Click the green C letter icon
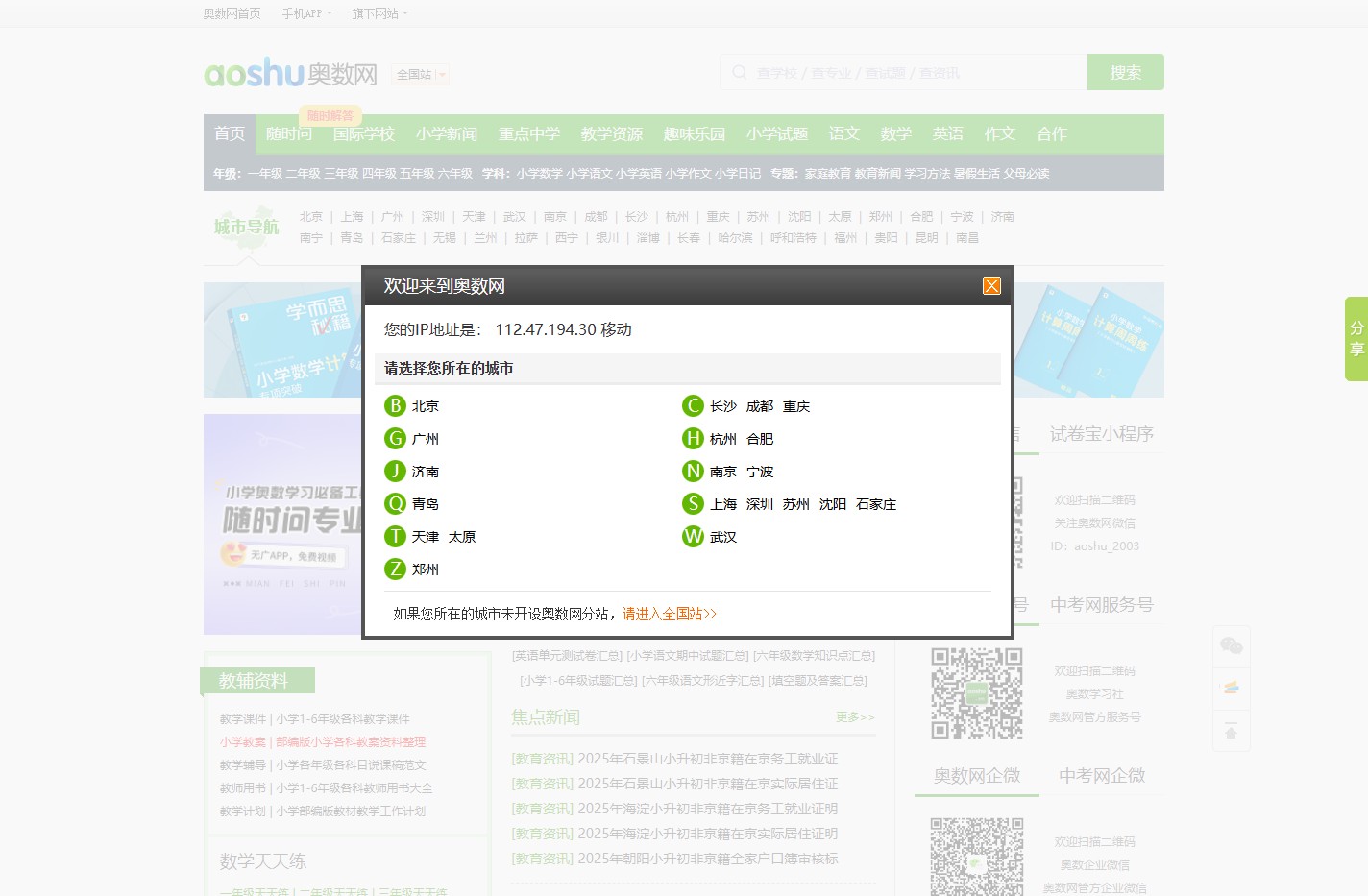The image size is (1368, 896). [x=693, y=406]
